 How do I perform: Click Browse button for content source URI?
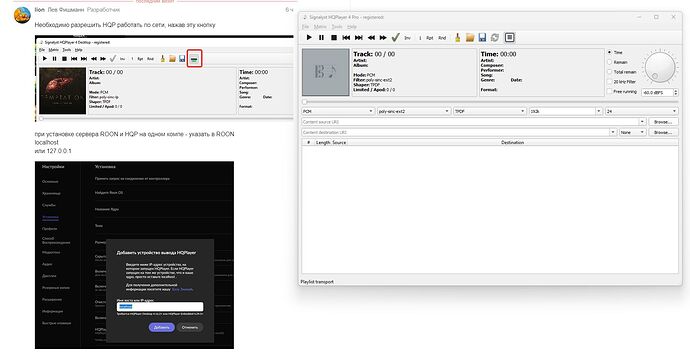coord(663,121)
